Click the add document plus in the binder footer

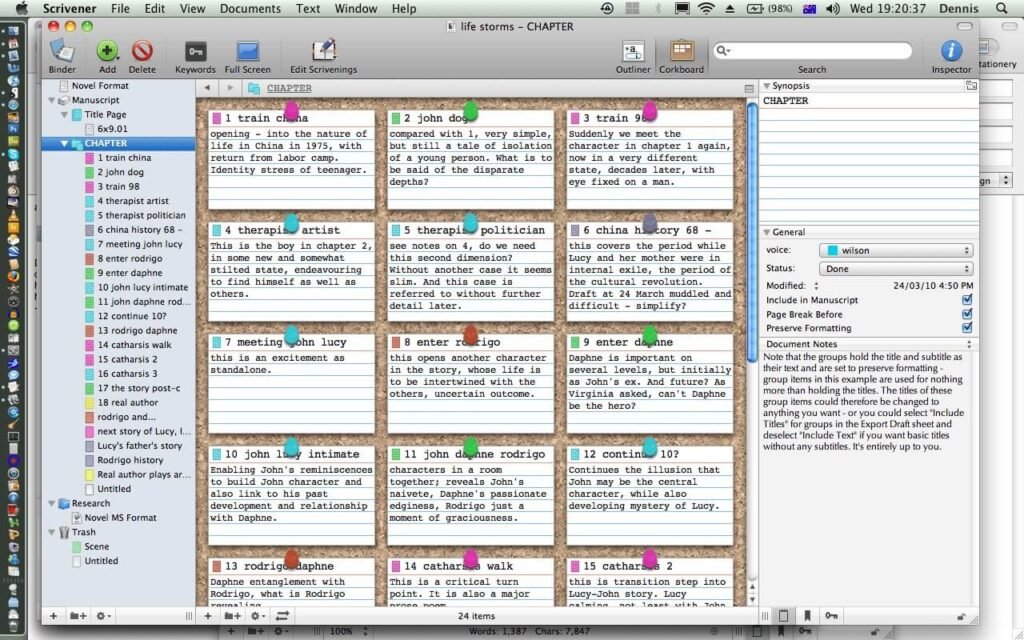[54, 615]
